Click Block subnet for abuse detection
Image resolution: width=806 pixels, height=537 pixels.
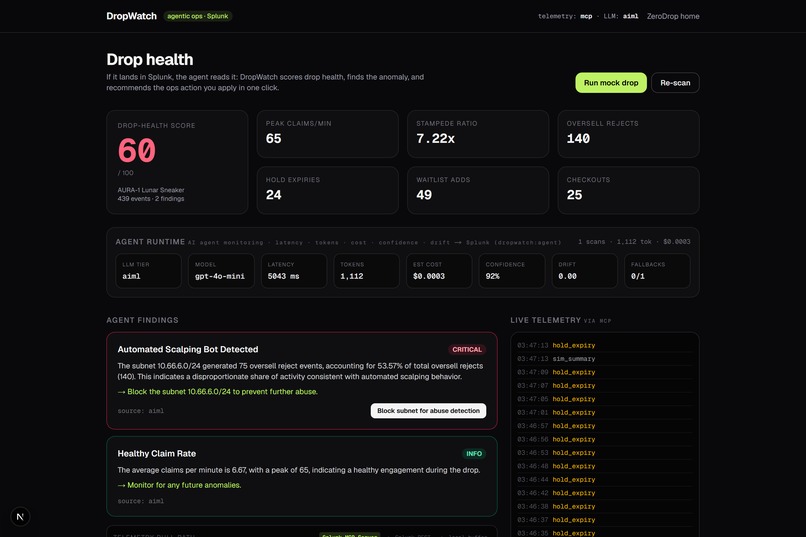(428, 411)
